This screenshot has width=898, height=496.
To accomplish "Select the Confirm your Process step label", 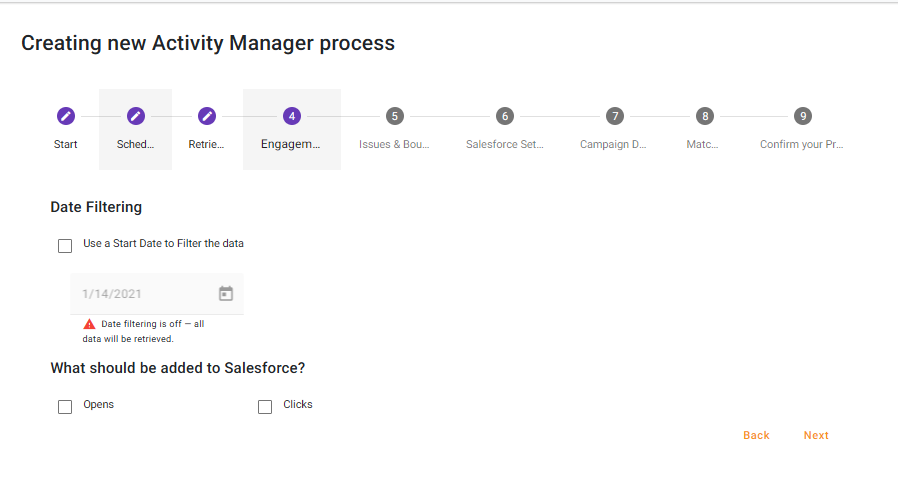I will [802, 145].
